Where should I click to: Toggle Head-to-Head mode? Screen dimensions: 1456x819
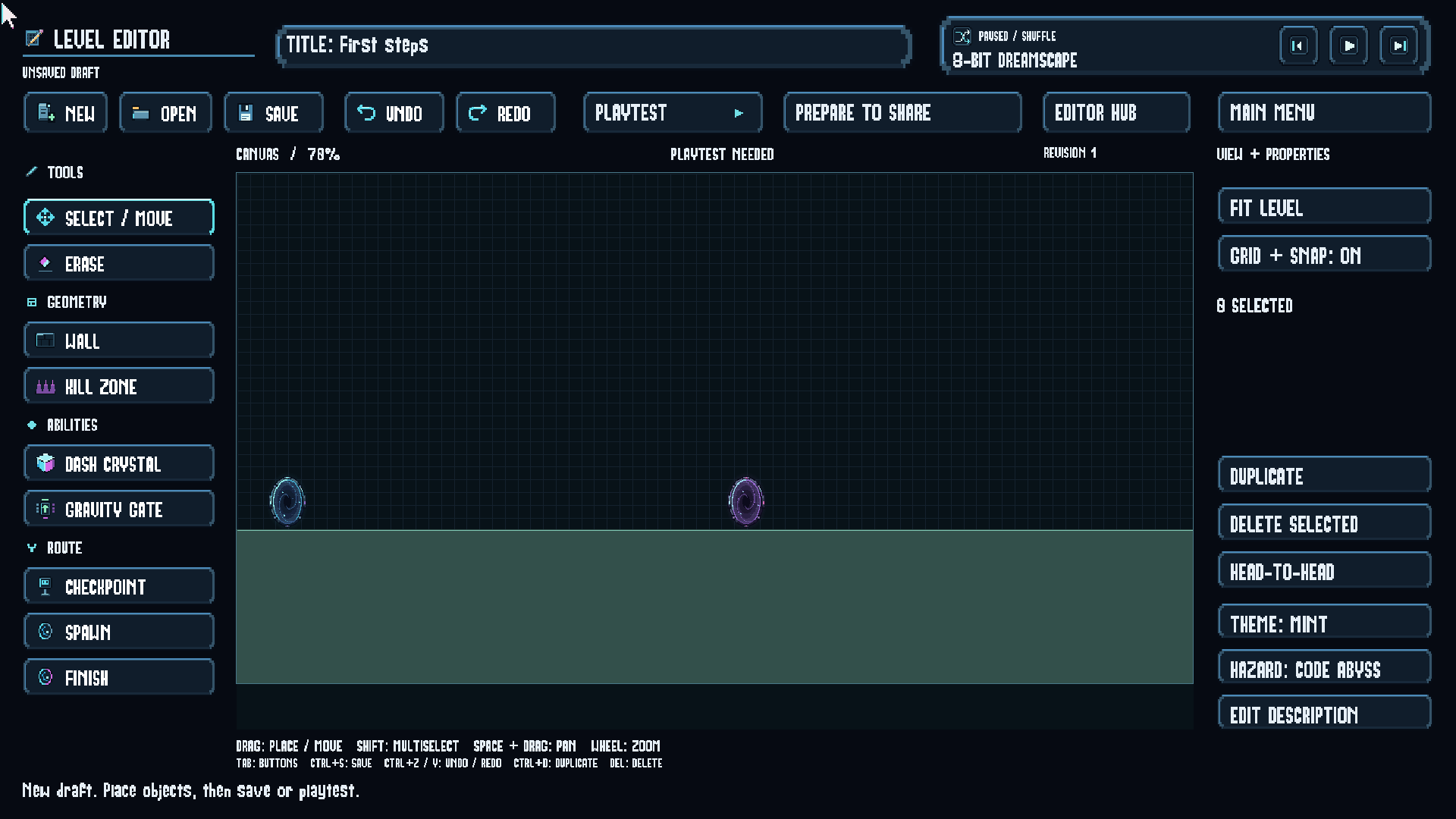click(1325, 571)
